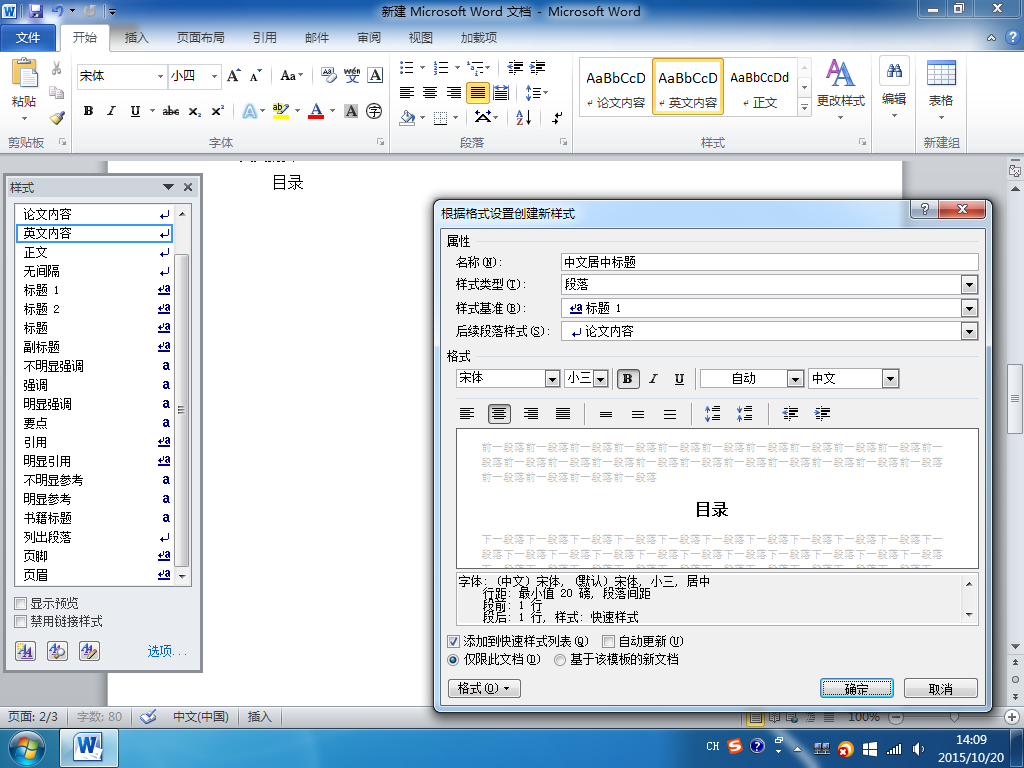Image resolution: width=1024 pixels, height=768 pixels.
Task: Confirm dialog with 确定 button
Action: [x=856, y=688]
